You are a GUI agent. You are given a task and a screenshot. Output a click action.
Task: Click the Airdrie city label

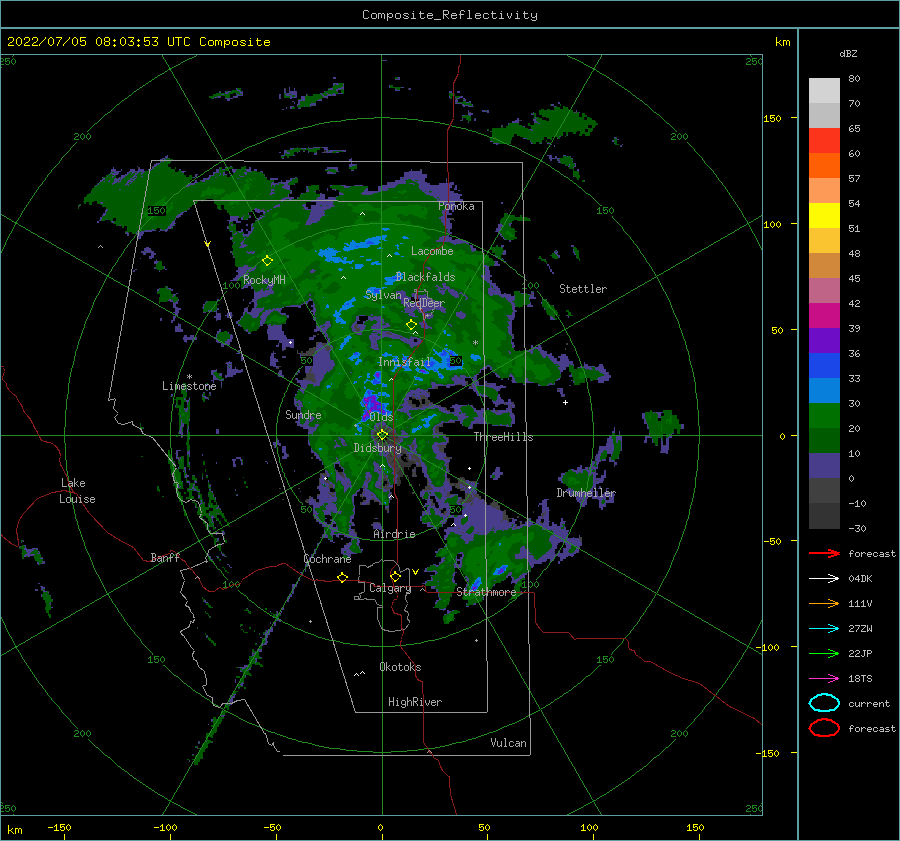pos(394,534)
